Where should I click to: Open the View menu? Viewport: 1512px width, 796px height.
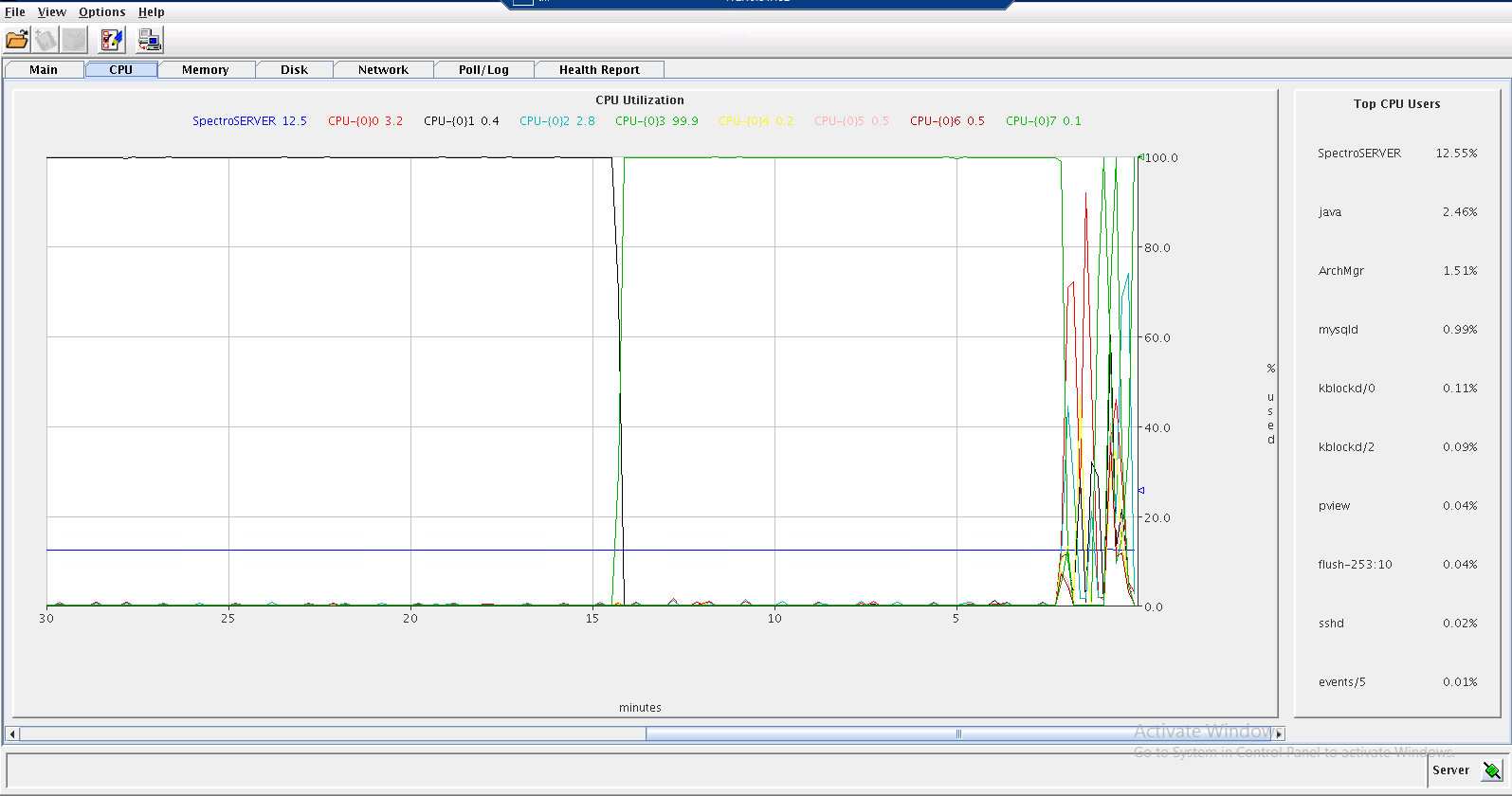click(52, 12)
